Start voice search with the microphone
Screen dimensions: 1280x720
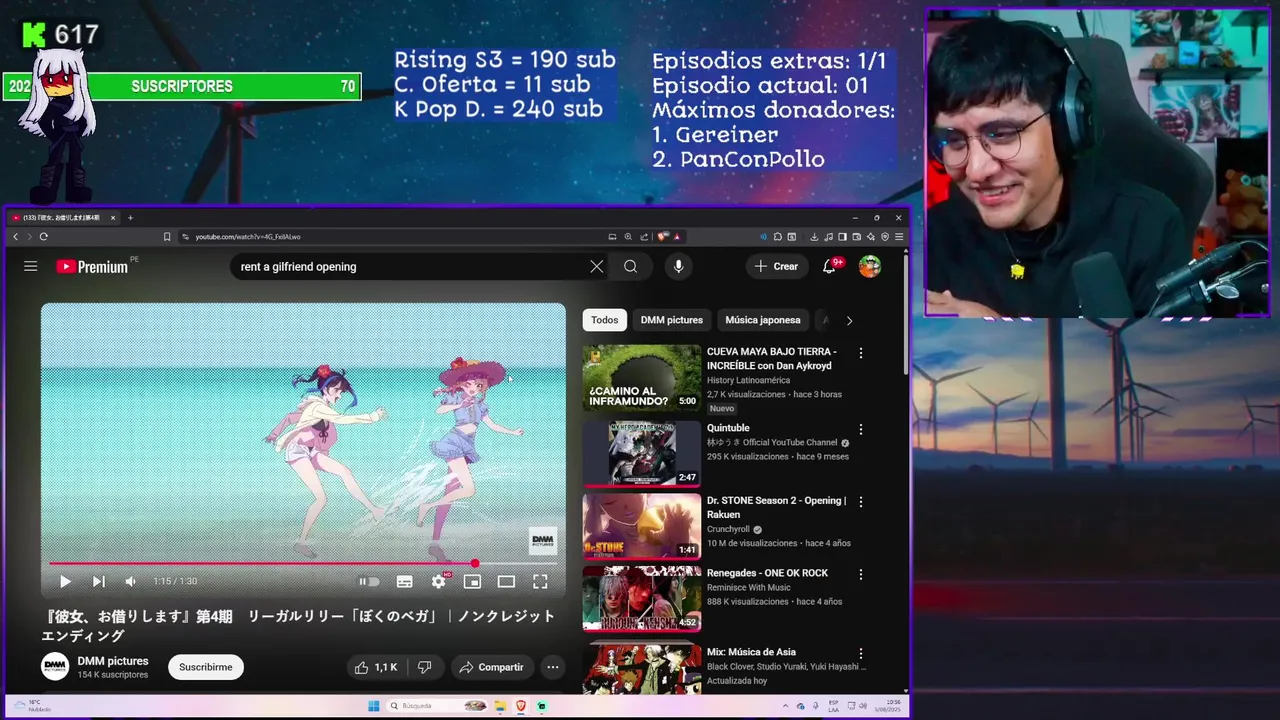pyautogui.click(x=678, y=266)
